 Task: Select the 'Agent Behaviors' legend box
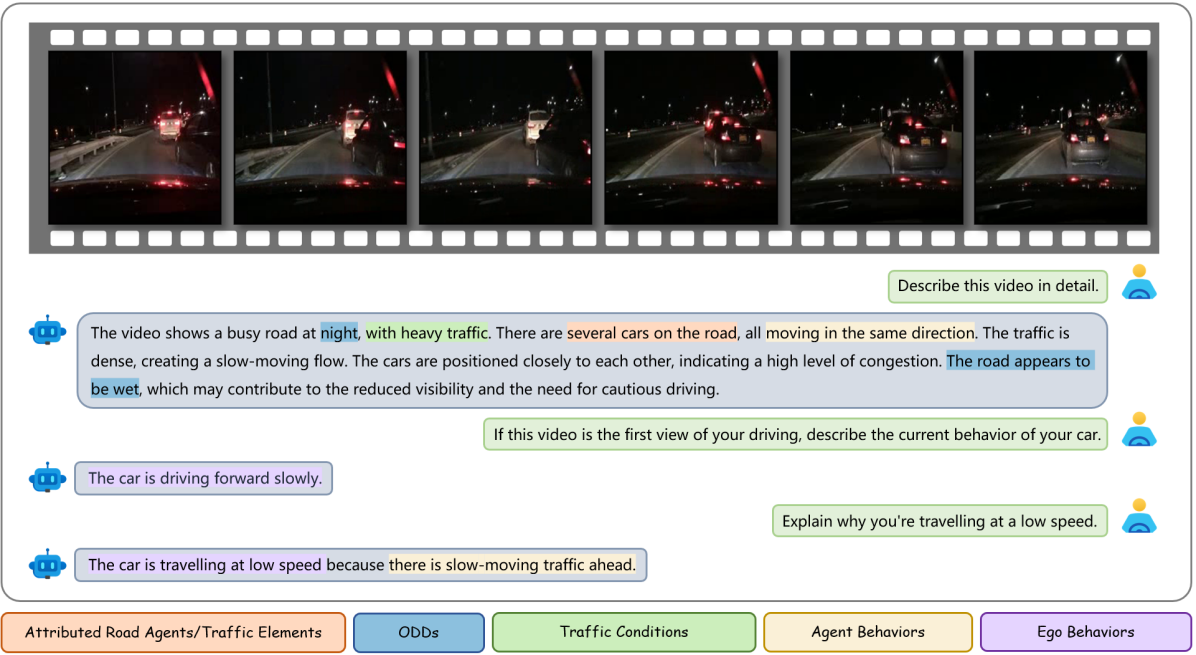pos(868,632)
